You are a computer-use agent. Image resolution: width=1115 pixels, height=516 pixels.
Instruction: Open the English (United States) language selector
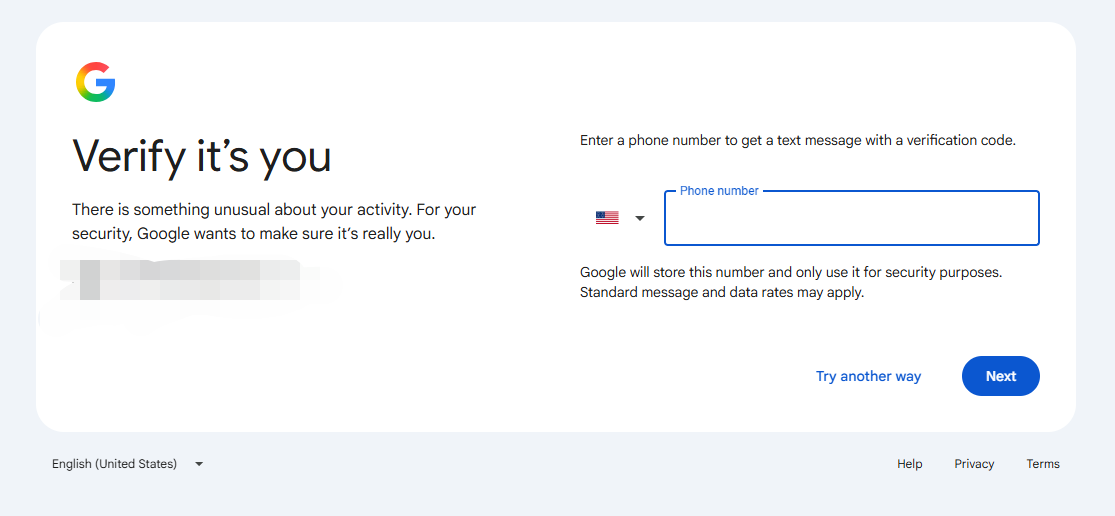[127, 464]
